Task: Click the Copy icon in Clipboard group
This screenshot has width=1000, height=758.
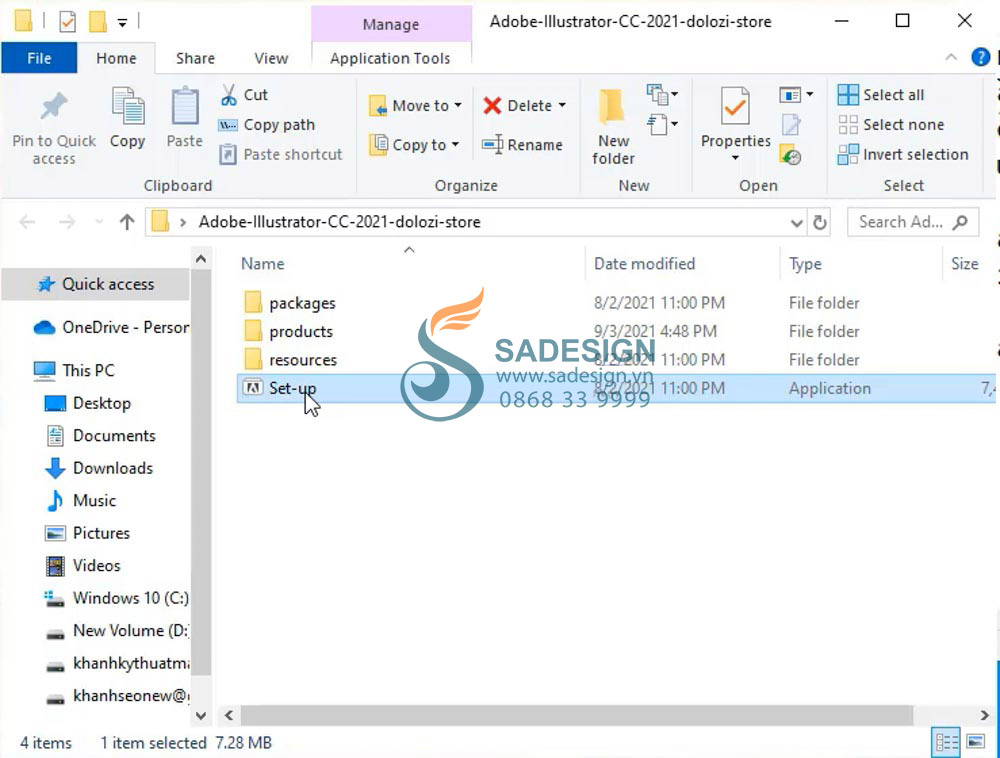Action: (x=128, y=106)
